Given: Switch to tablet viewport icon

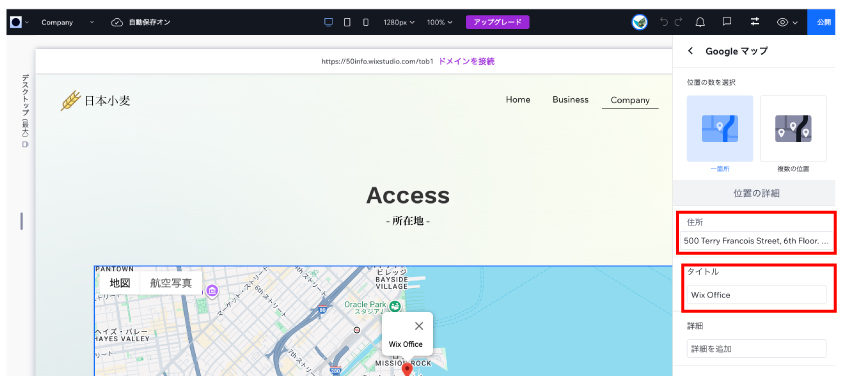Looking at the screenshot, I should (x=347, y=22).
